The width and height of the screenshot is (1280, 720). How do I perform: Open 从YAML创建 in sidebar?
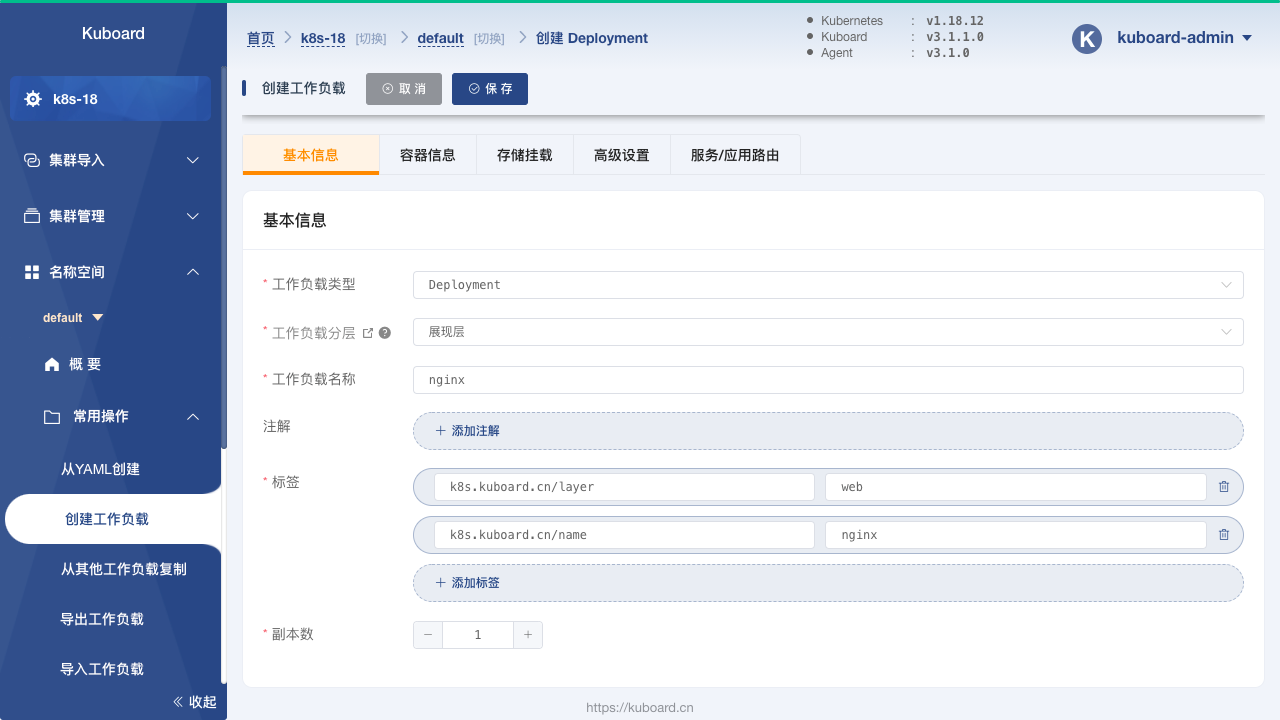click(100, 469)
